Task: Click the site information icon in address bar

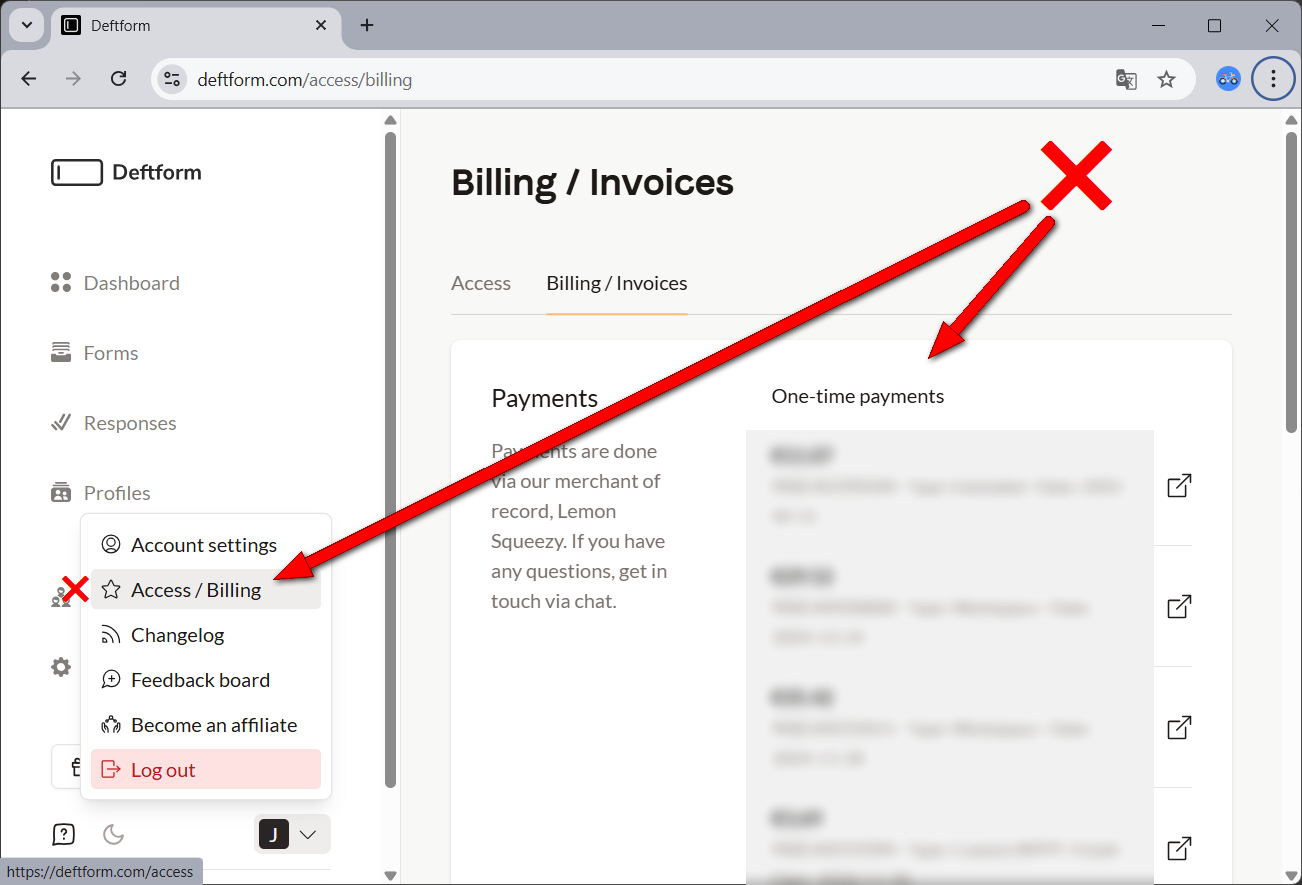Action: pyautogui.click(x=172, y=79)
